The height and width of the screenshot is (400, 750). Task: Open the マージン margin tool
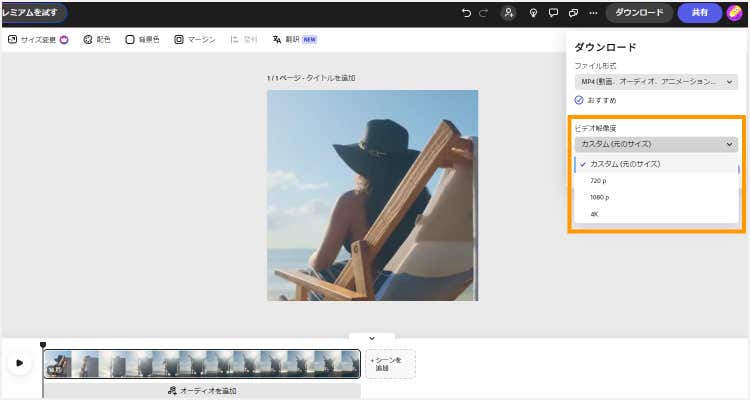[195, 40]
